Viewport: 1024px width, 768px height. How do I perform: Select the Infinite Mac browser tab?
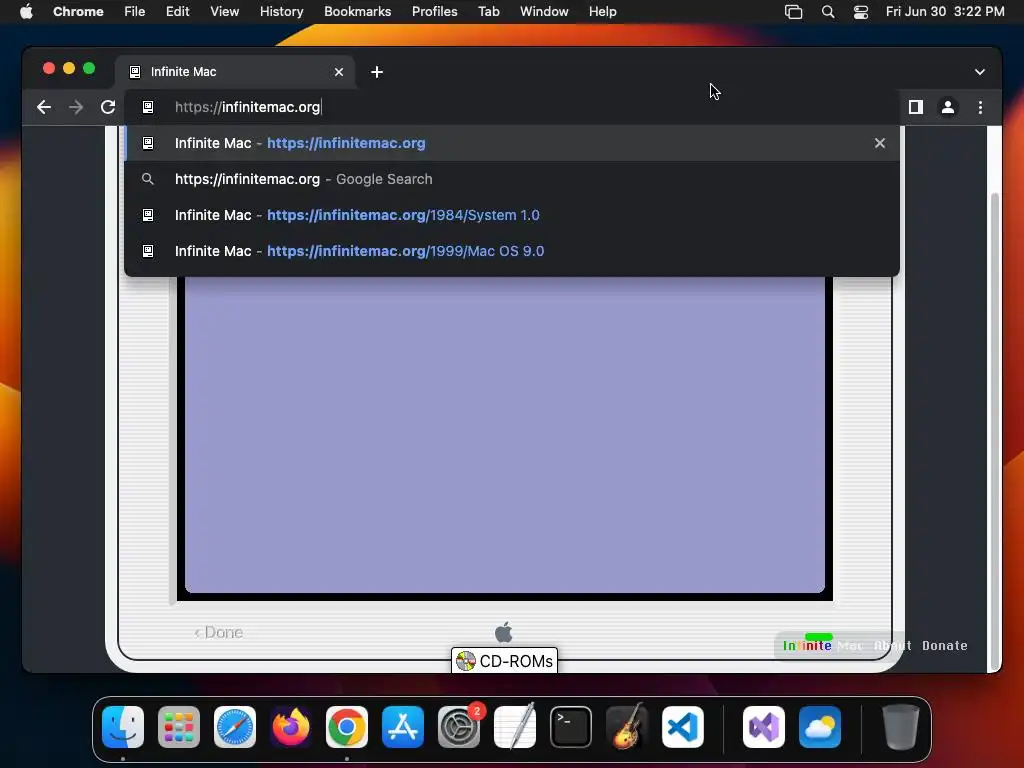tap(235, 72)
